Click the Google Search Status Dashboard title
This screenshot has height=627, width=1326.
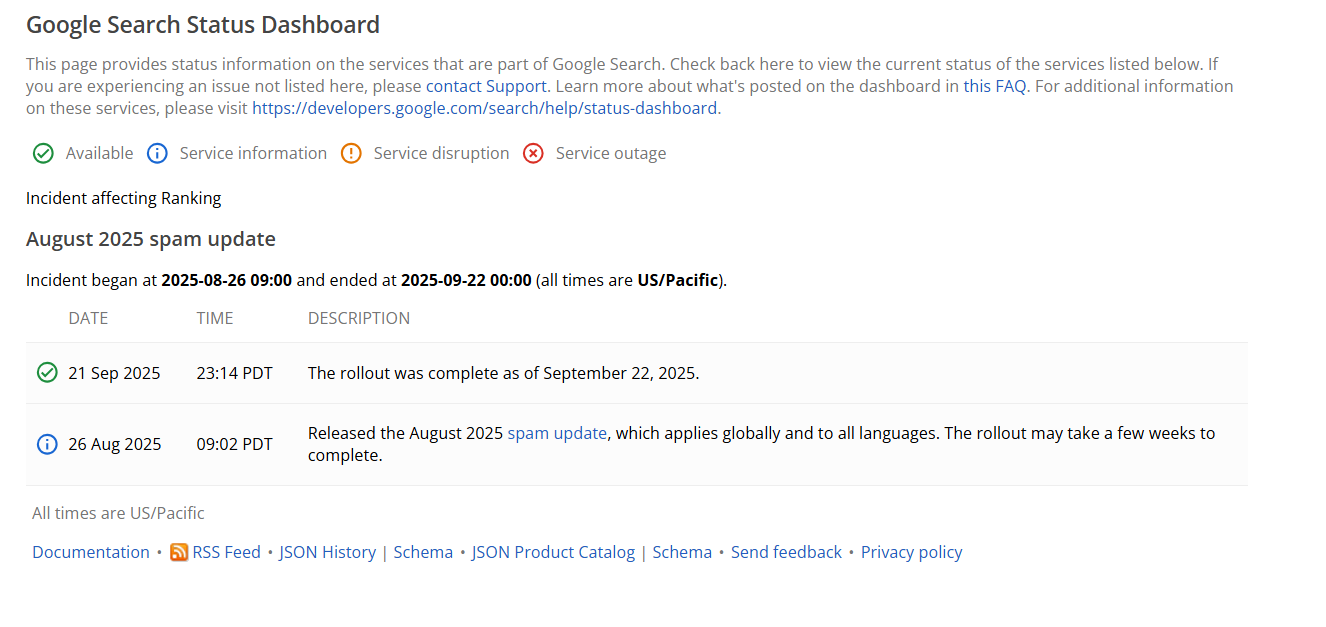click(x=203, y=25)
